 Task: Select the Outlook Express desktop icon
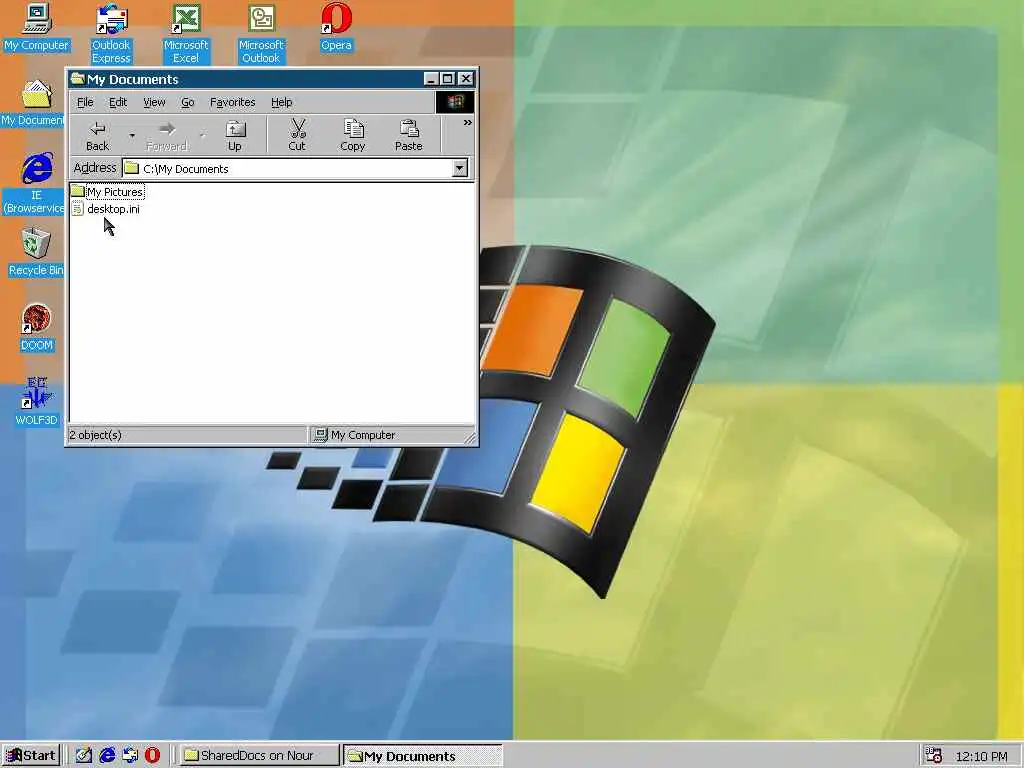(x=111, y=34)
